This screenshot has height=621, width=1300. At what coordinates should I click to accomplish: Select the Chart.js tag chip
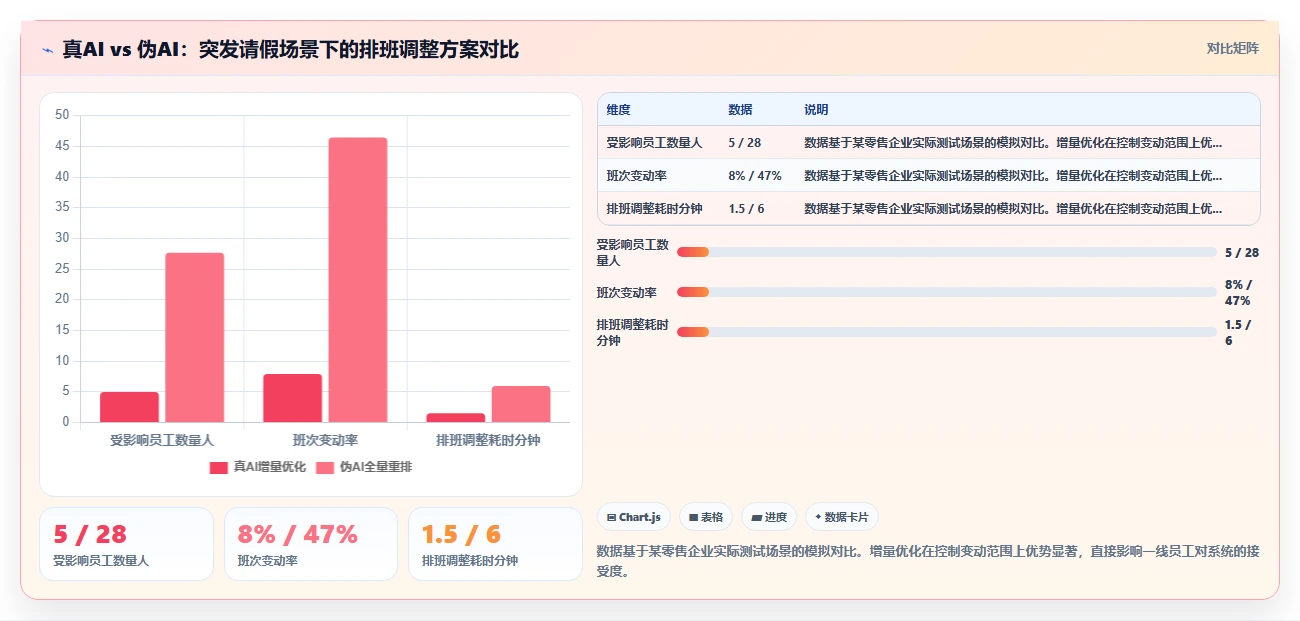pyautogui.click(x=634, y=517)
